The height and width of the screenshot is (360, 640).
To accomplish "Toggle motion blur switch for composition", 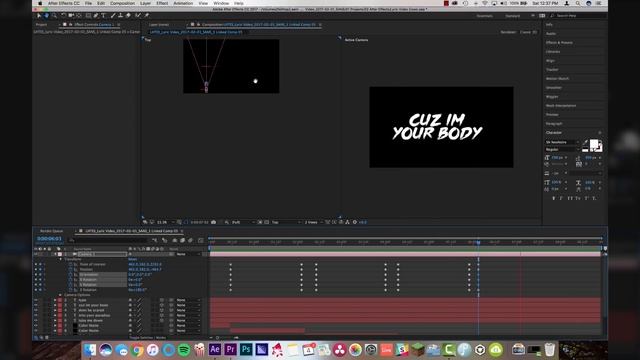I will pyautogui.click(x=190, y=240).
